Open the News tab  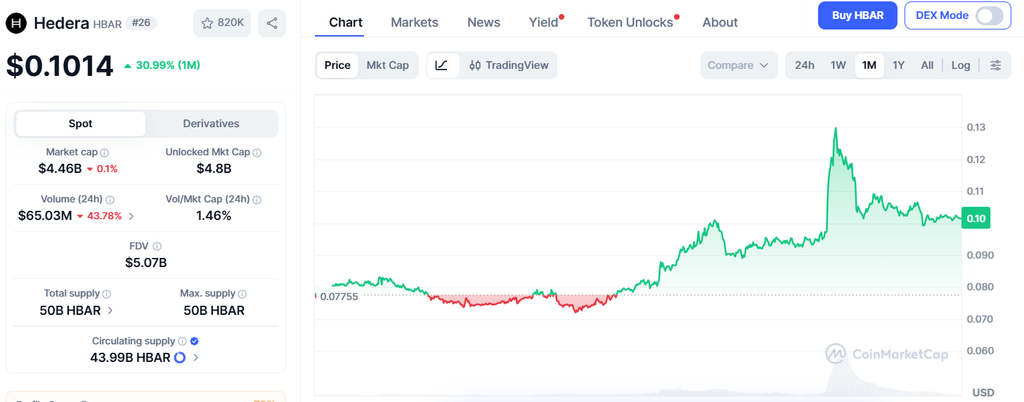(484, 22)
